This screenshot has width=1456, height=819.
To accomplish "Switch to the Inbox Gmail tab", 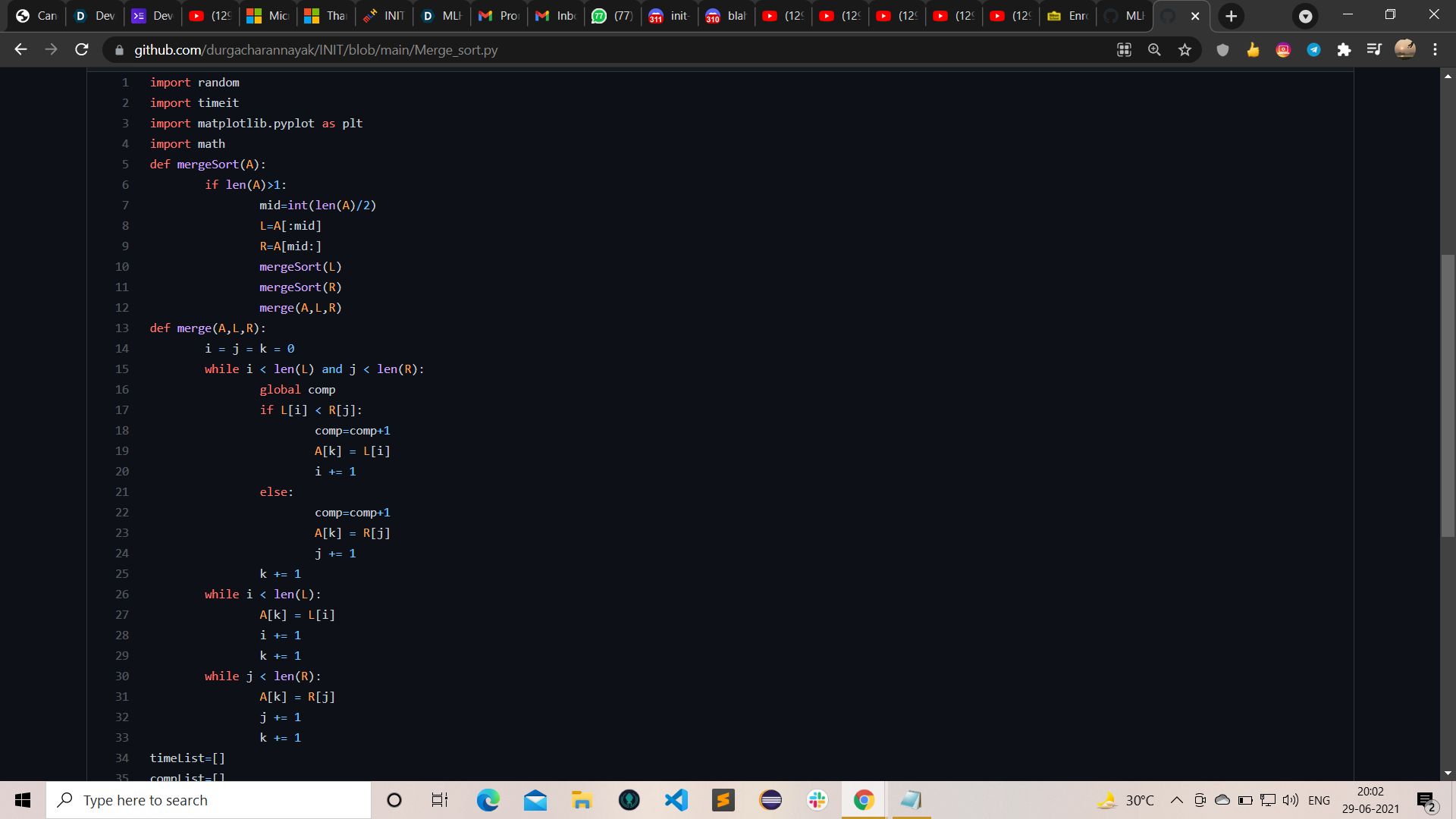I will (x=556, y=16).
